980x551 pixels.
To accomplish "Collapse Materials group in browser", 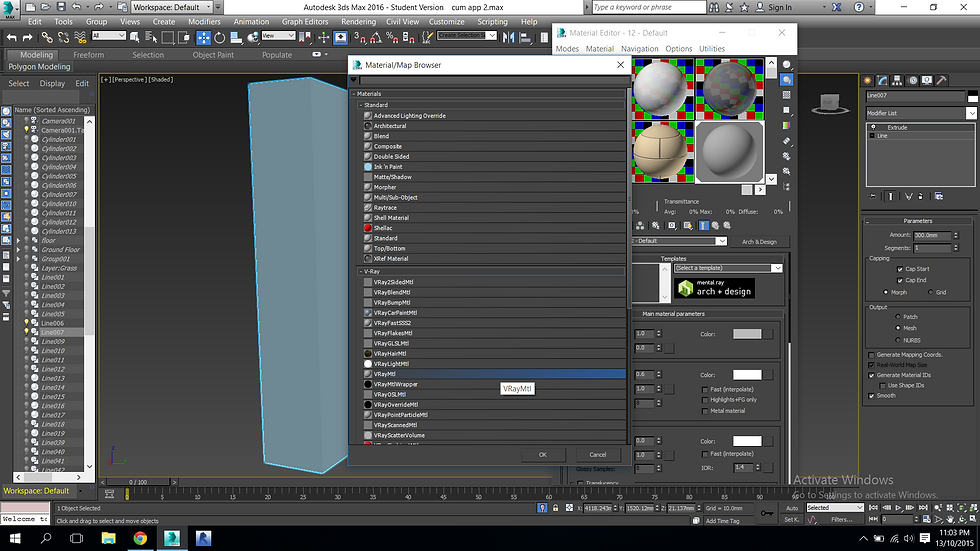I will point(353,94).
